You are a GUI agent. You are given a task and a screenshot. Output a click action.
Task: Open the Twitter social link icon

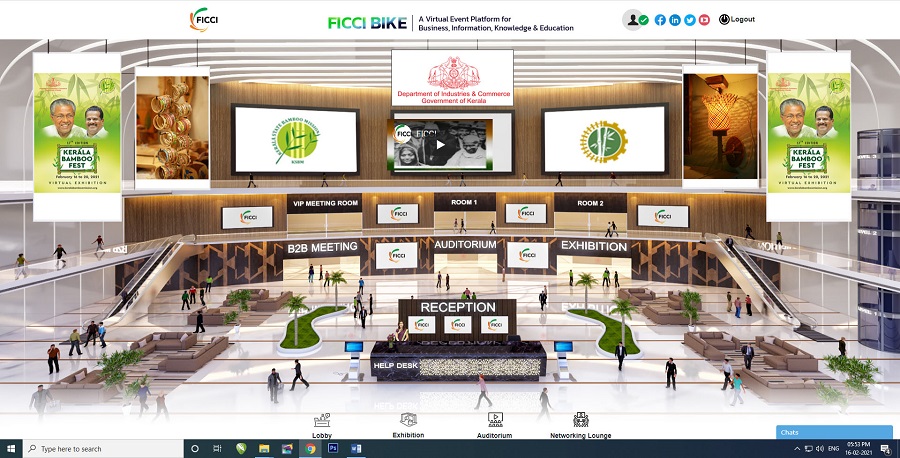click(x=690, y=19)
